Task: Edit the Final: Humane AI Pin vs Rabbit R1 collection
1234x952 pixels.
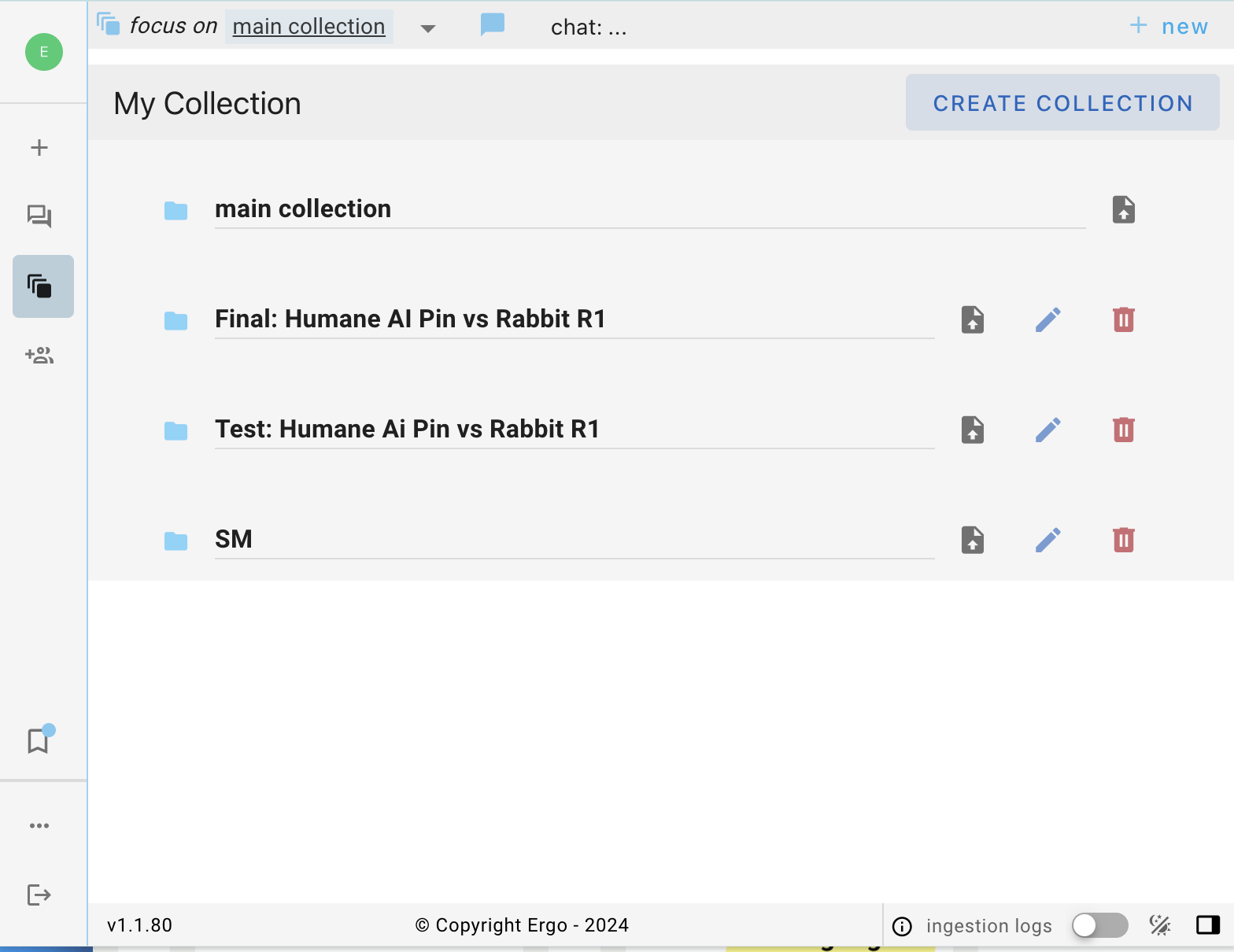Action: 1048,320
